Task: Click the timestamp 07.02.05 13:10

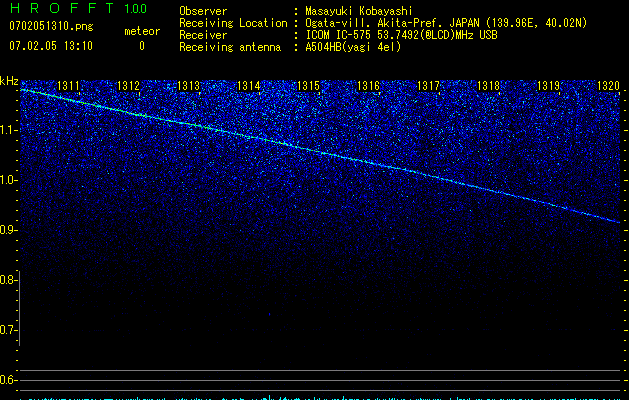Action: pos(51,45)
